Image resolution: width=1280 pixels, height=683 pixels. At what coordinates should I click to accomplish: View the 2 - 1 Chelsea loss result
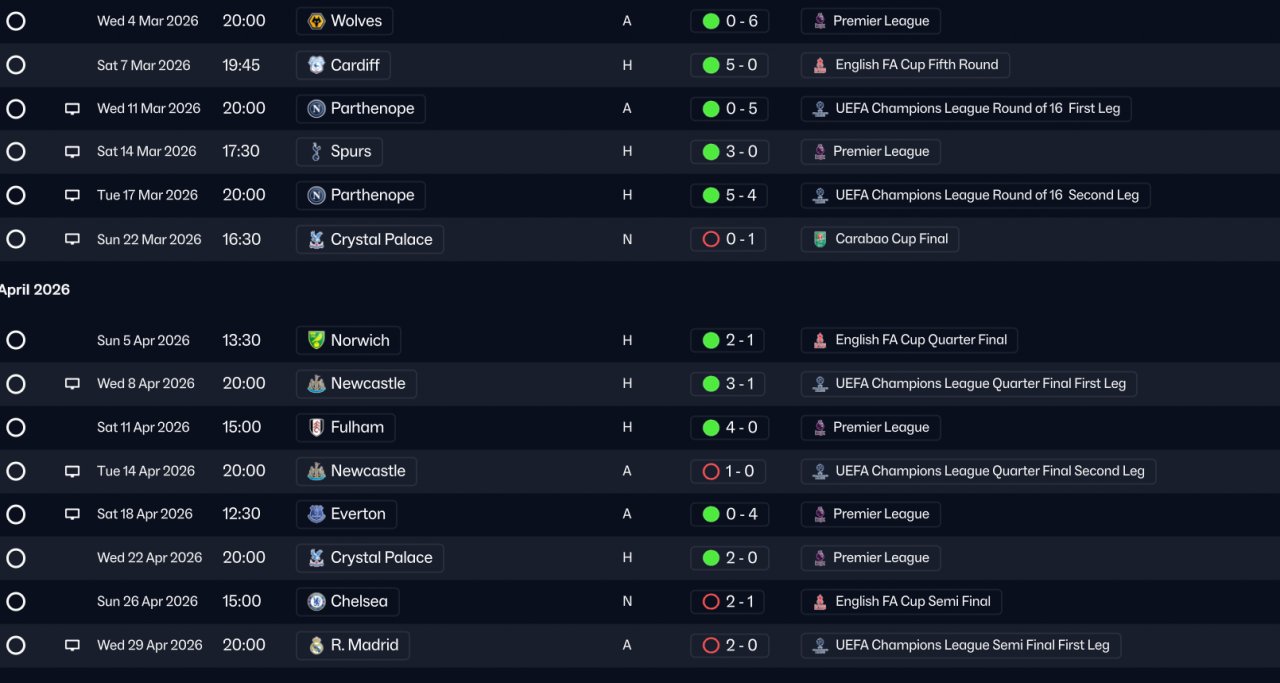pyautogui.click(x=729, y=601)
